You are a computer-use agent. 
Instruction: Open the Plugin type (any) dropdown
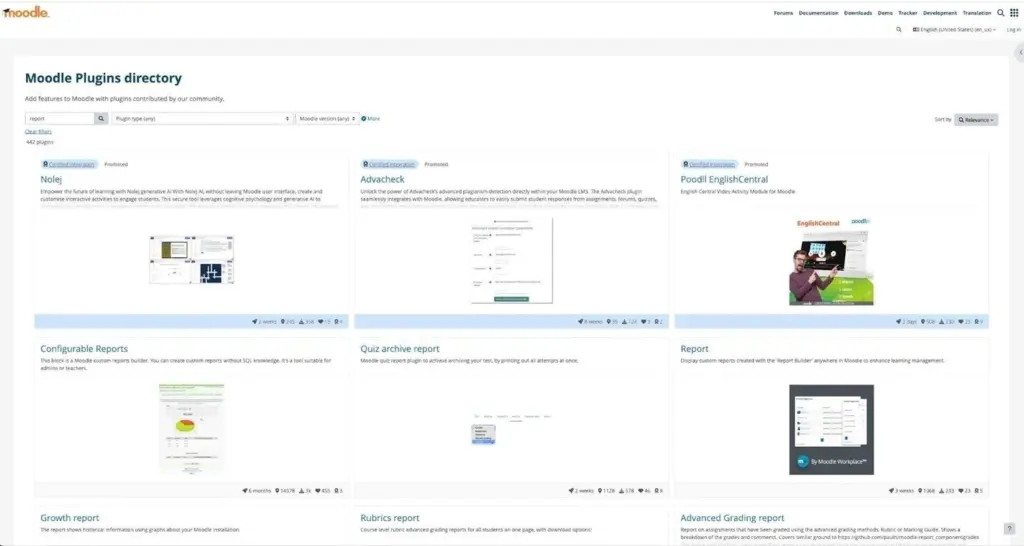click(x=201, y=119)
